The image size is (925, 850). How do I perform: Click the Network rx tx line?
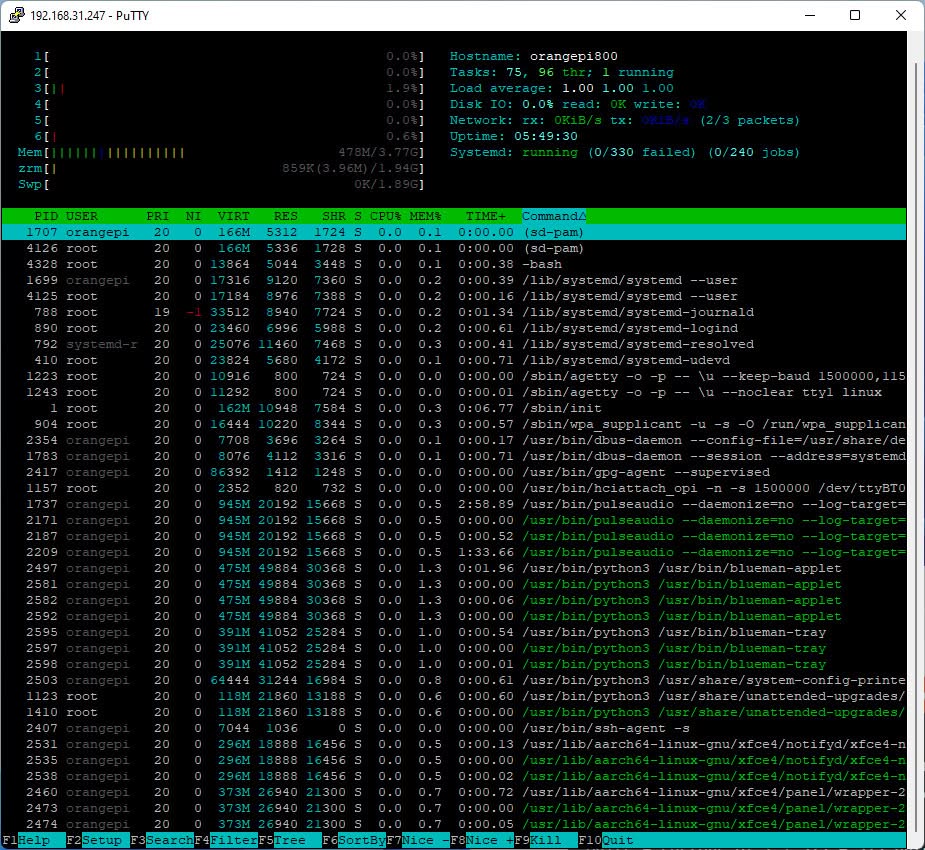pos(625,120)
